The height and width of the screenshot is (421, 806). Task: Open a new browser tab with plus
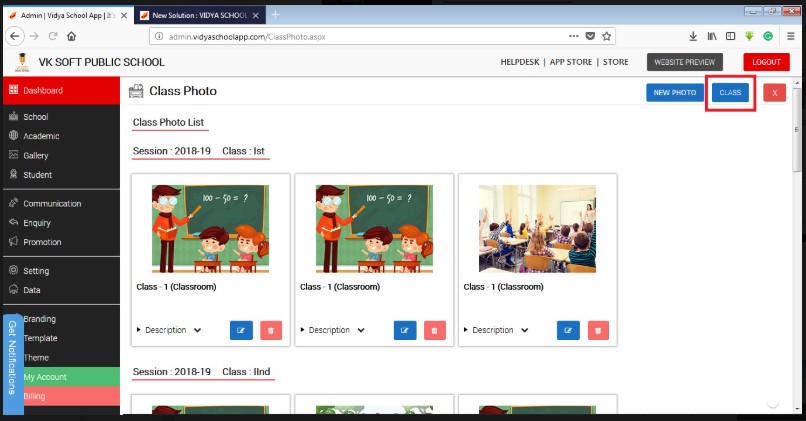pyautogui.click(x=276, y=15)
